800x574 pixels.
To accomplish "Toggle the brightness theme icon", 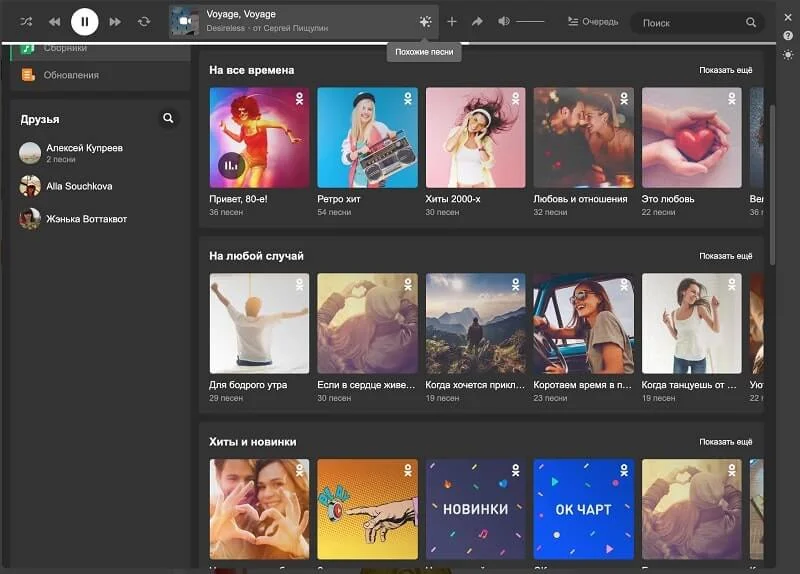I will tap(788, 54).
